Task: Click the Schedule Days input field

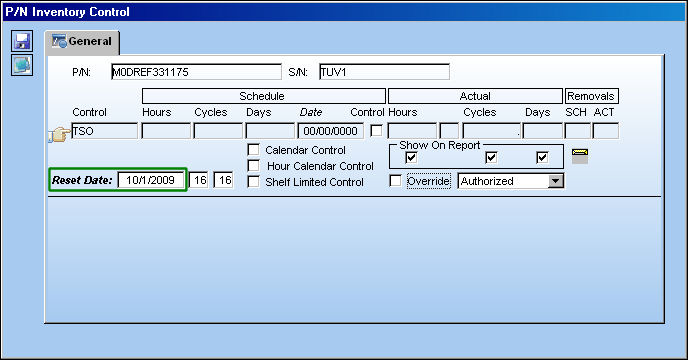Action: [270, 131]
